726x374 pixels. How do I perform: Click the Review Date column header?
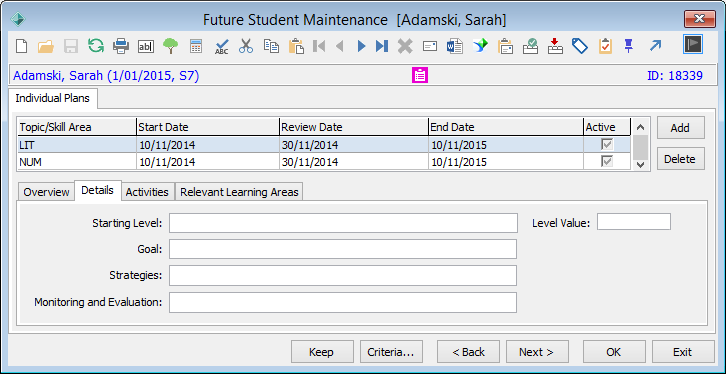(354, 127)
